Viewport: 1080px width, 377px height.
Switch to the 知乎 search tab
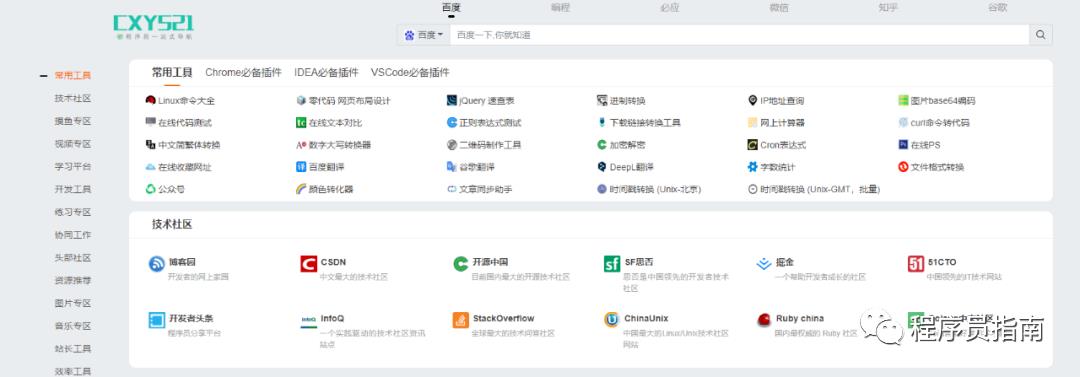coord(888,8)
